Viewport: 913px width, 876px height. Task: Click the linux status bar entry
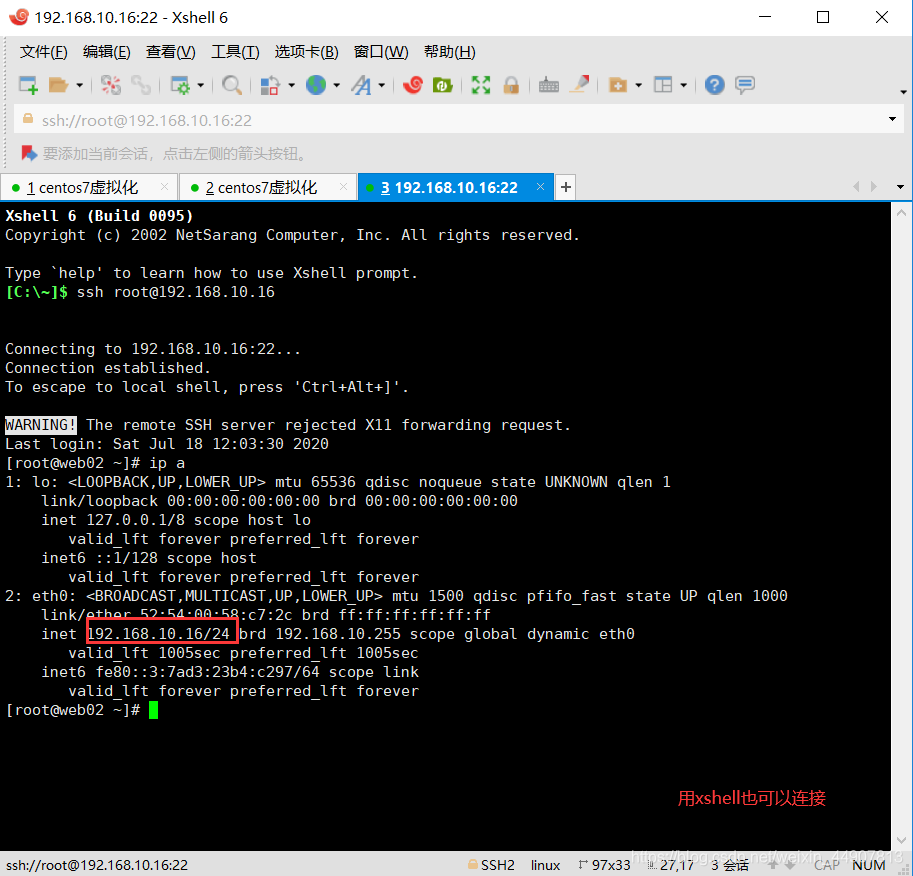pos(545,865)
